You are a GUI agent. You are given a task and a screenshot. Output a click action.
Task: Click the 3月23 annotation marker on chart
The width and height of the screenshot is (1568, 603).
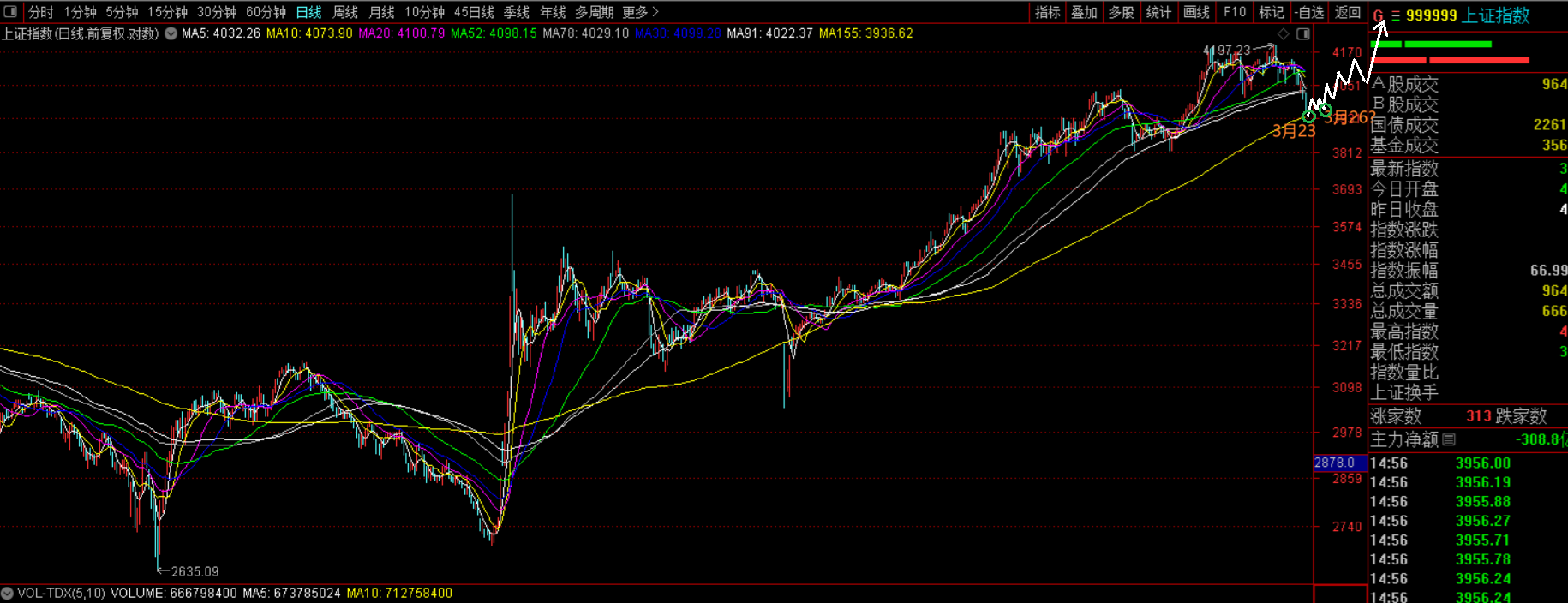(1293, 131)
